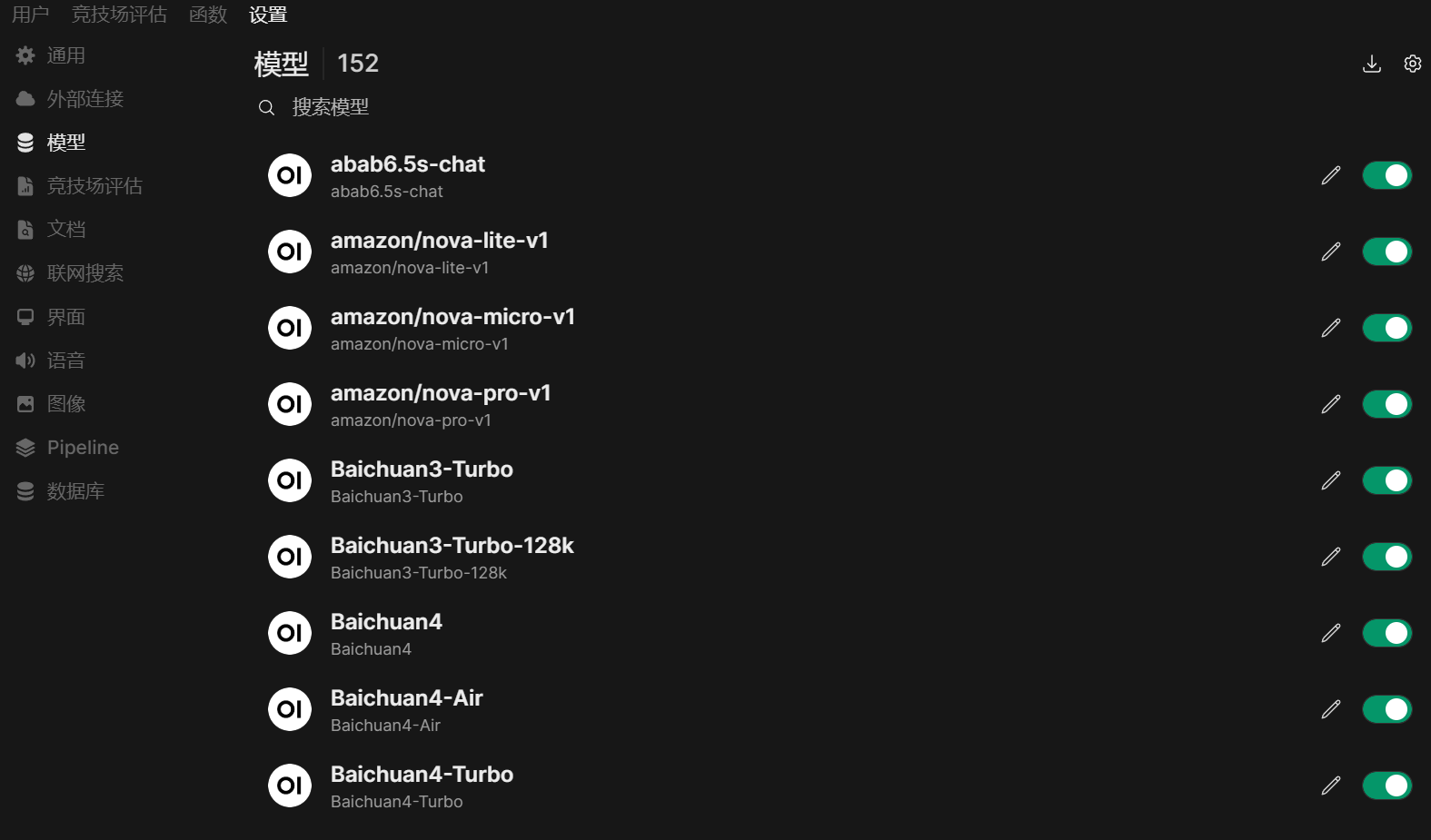
Task: Disable the amazon/nova-pro-v1 switch
Action: point(1386,404)
